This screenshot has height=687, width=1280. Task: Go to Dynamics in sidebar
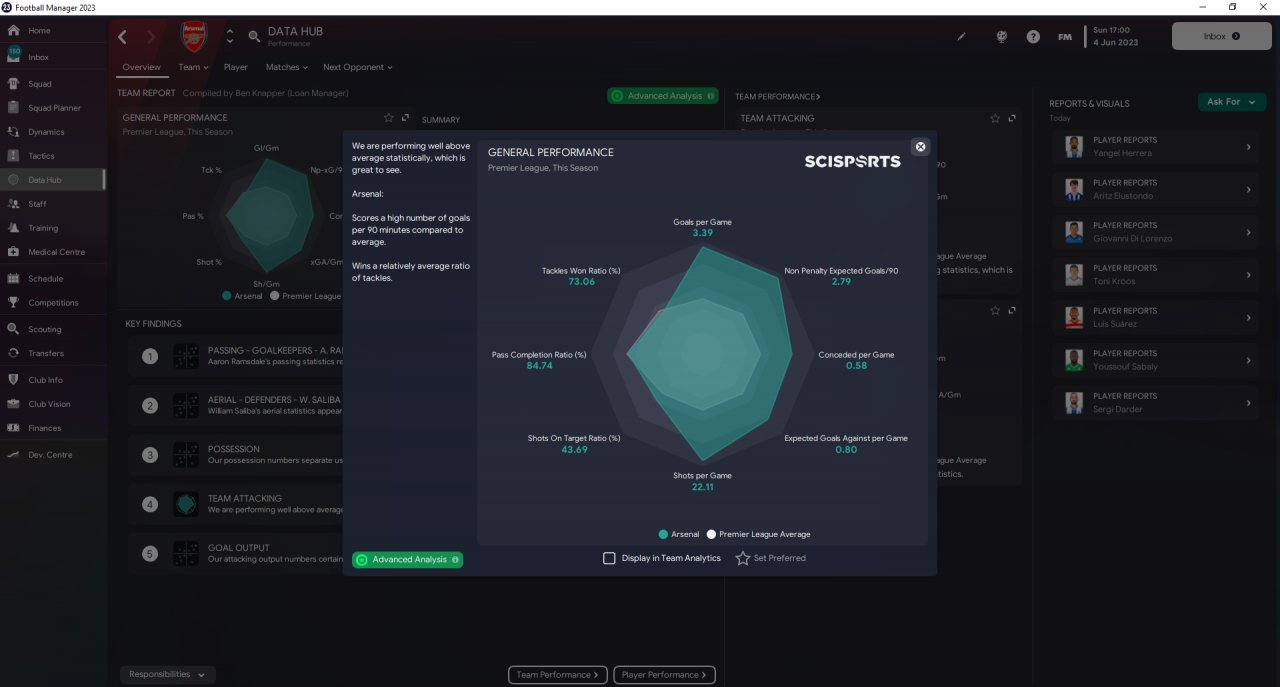click(x=52, y=132)
